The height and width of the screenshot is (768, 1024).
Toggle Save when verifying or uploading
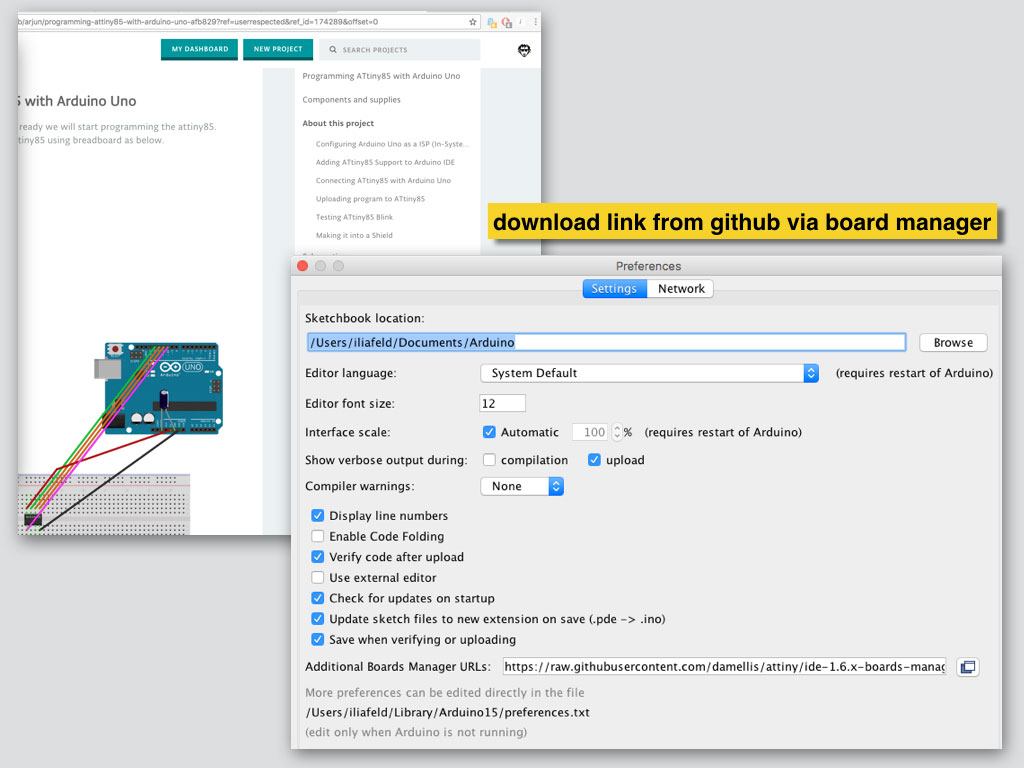(x=317, y=639)
